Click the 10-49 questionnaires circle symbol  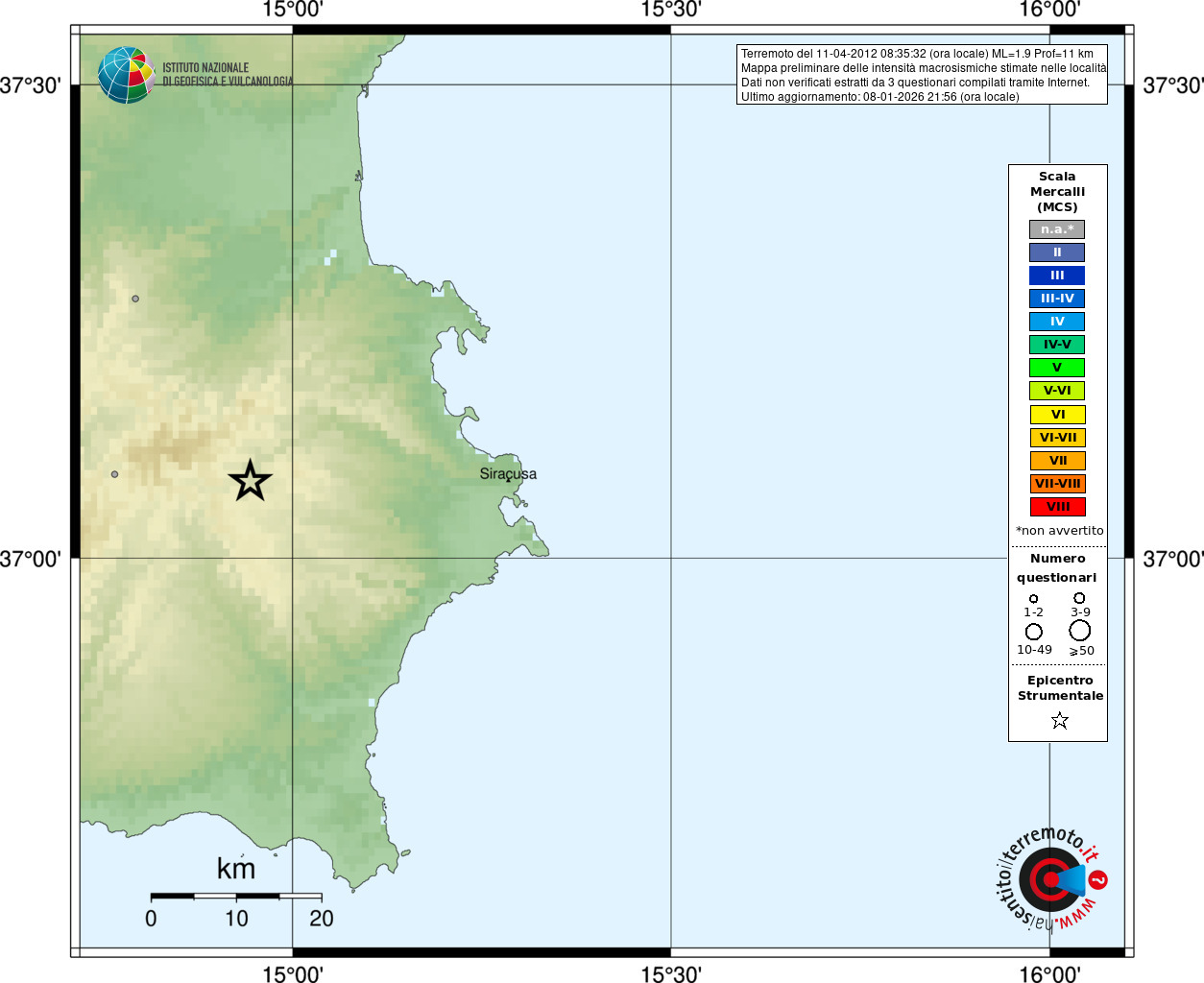click(1034, 632)
